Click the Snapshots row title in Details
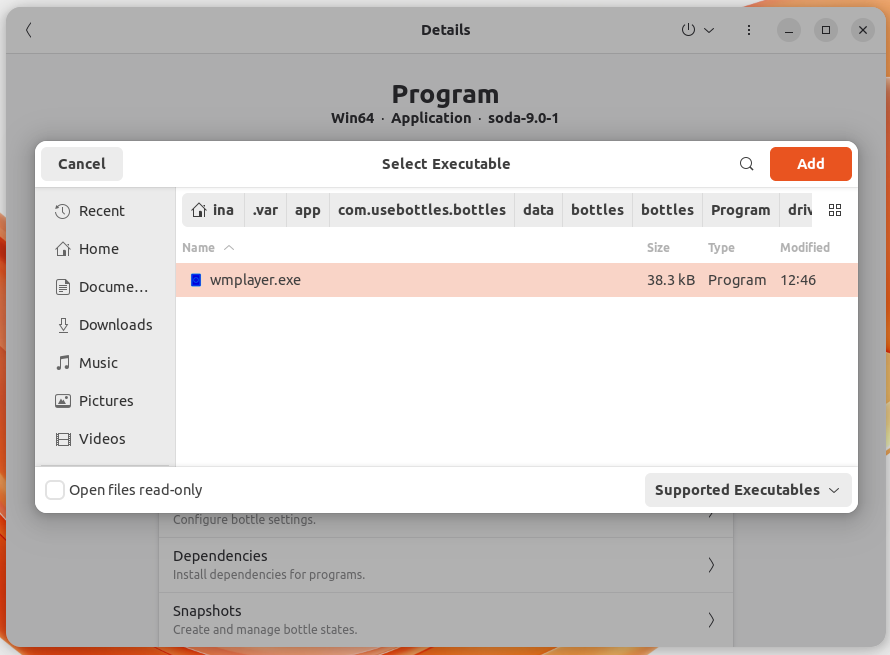This screenshot has height=655, width=890. point(207,611)
